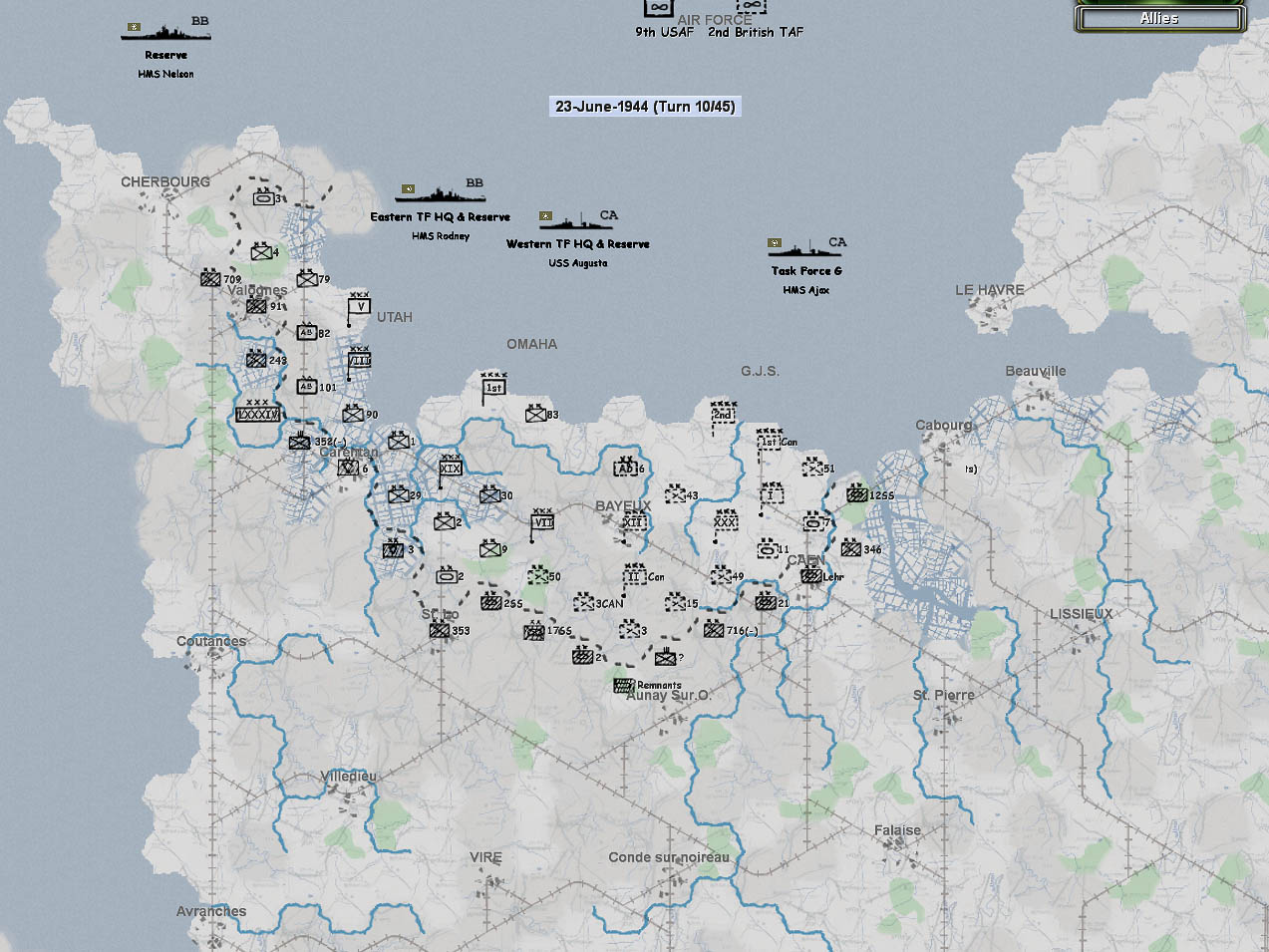The image size is (1269, 952).
Task: Click the CHERBOURG city label
Action: [x=165, y=181]
